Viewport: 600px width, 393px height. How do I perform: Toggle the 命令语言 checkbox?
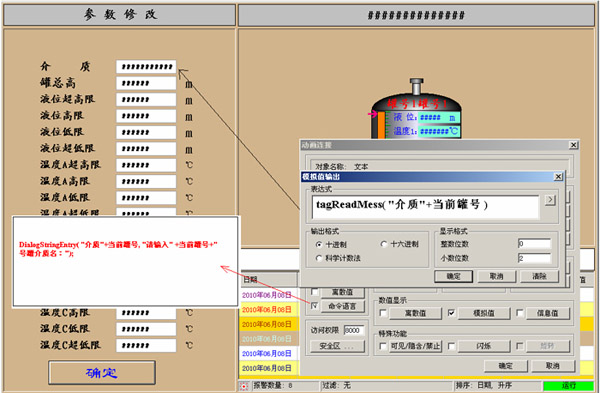(314, 305)
